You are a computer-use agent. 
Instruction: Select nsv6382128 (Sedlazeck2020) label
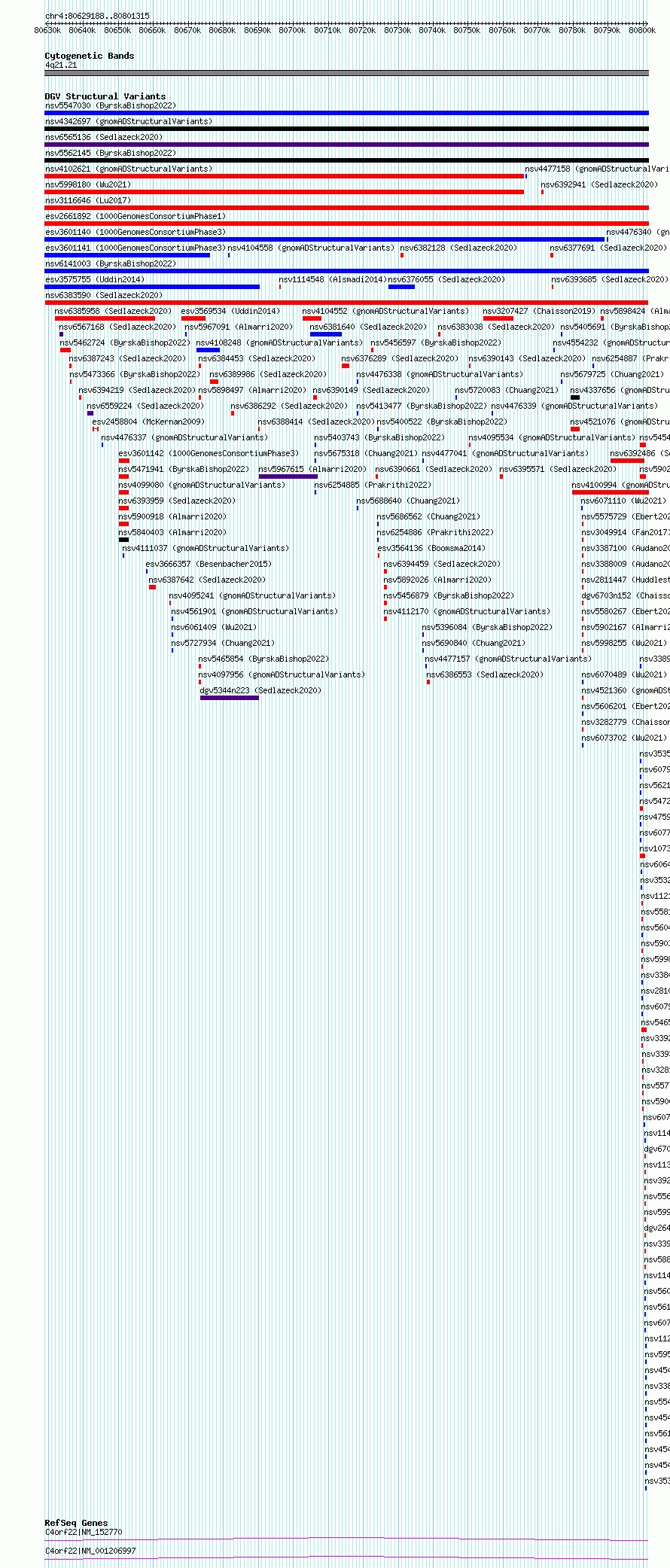(x=458, y=248)
